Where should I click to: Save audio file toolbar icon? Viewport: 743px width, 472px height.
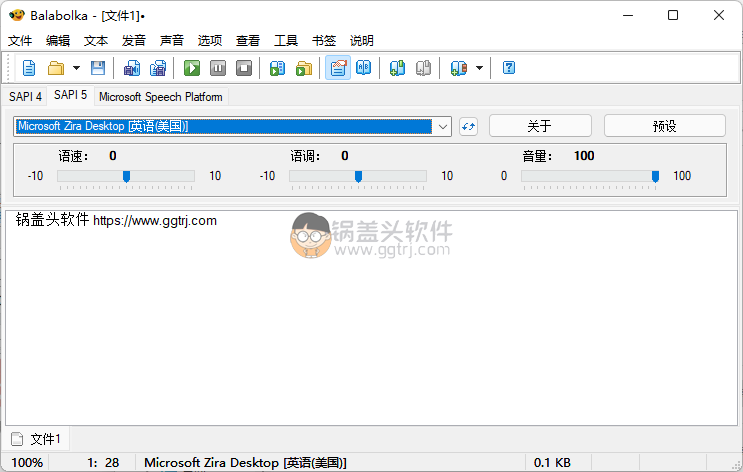(132, 68)
